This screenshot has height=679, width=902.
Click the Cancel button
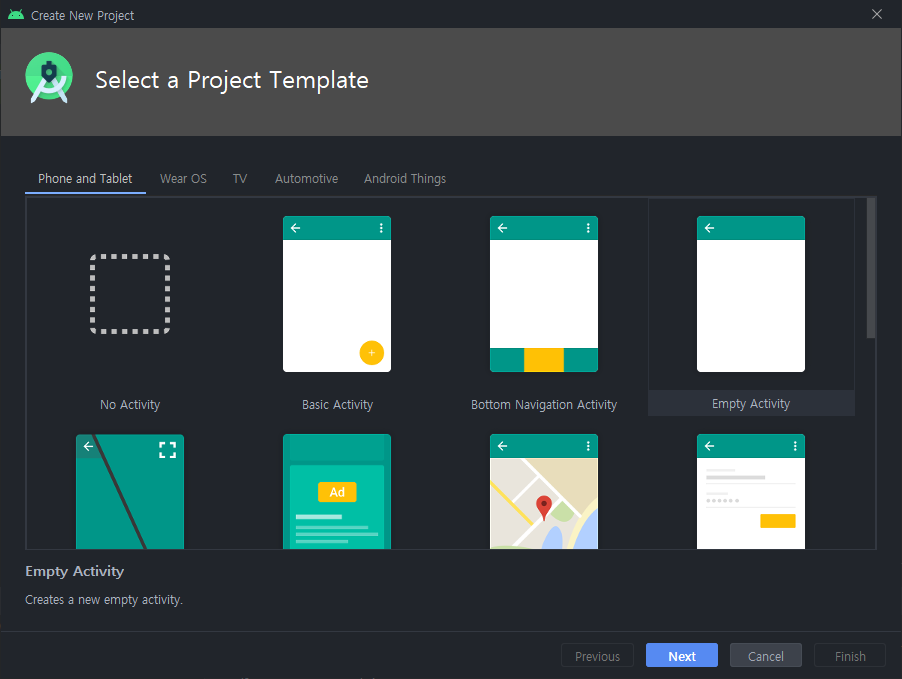point(766,655)
